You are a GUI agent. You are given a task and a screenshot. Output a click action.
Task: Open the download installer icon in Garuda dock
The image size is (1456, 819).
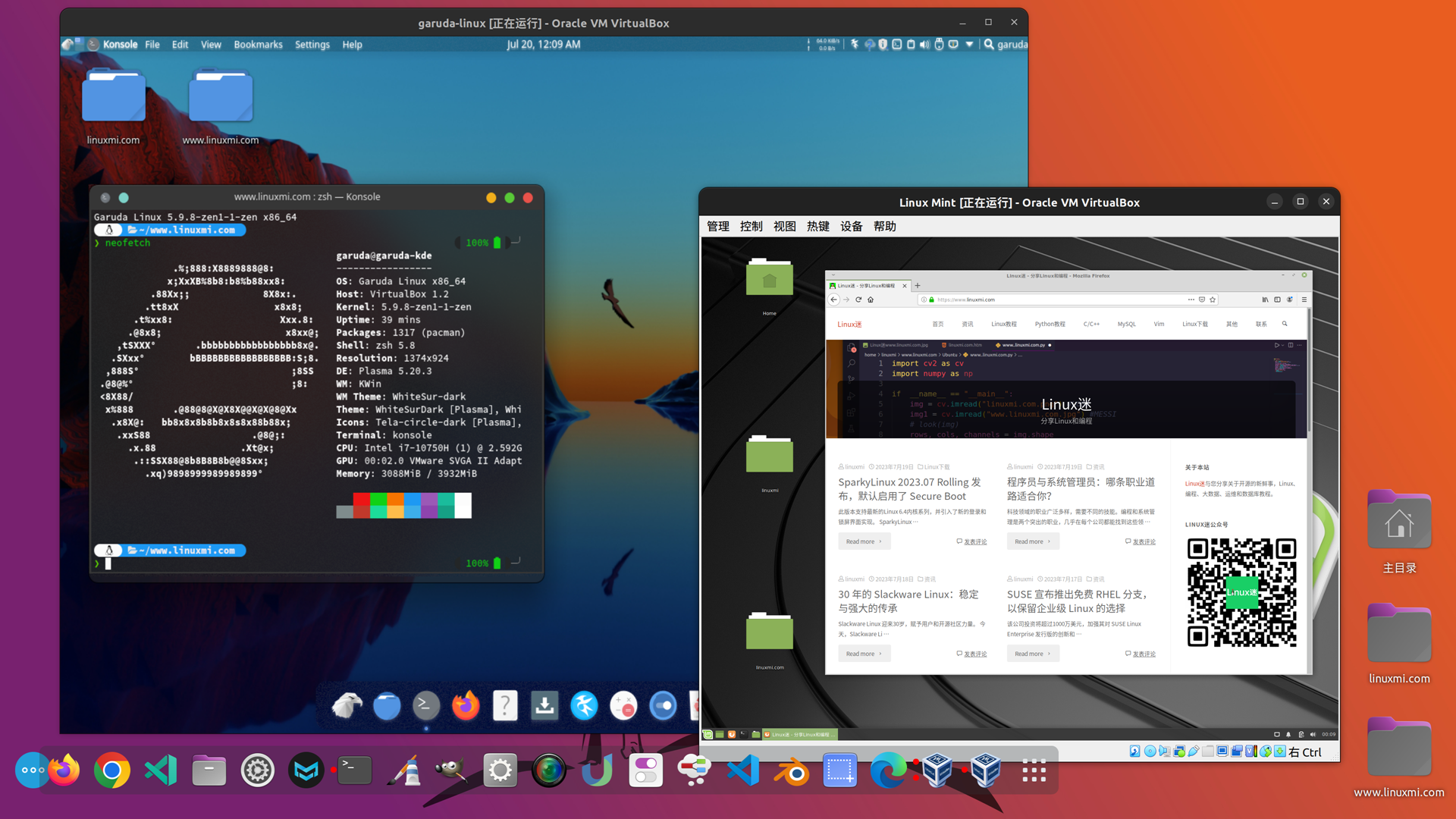click(544, 706)
